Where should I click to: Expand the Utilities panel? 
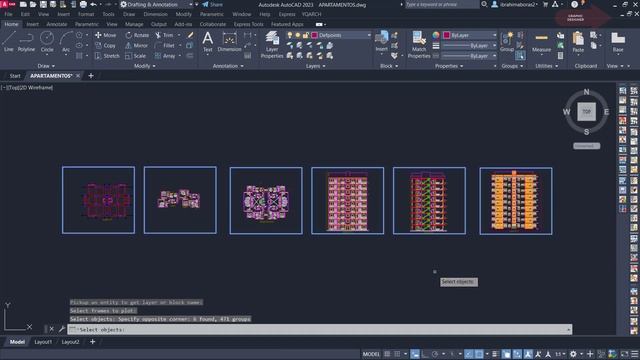546,66
